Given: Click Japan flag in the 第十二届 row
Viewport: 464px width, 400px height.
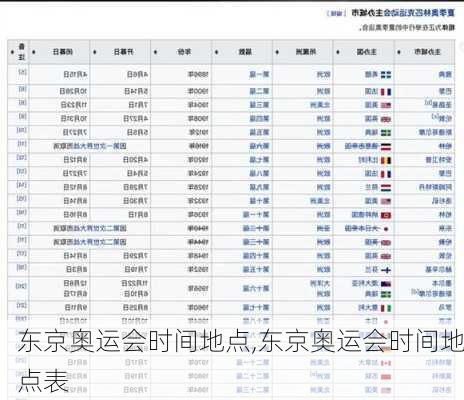Looking at the screenshot, I should pyautogui.click(x=386, y=229).
